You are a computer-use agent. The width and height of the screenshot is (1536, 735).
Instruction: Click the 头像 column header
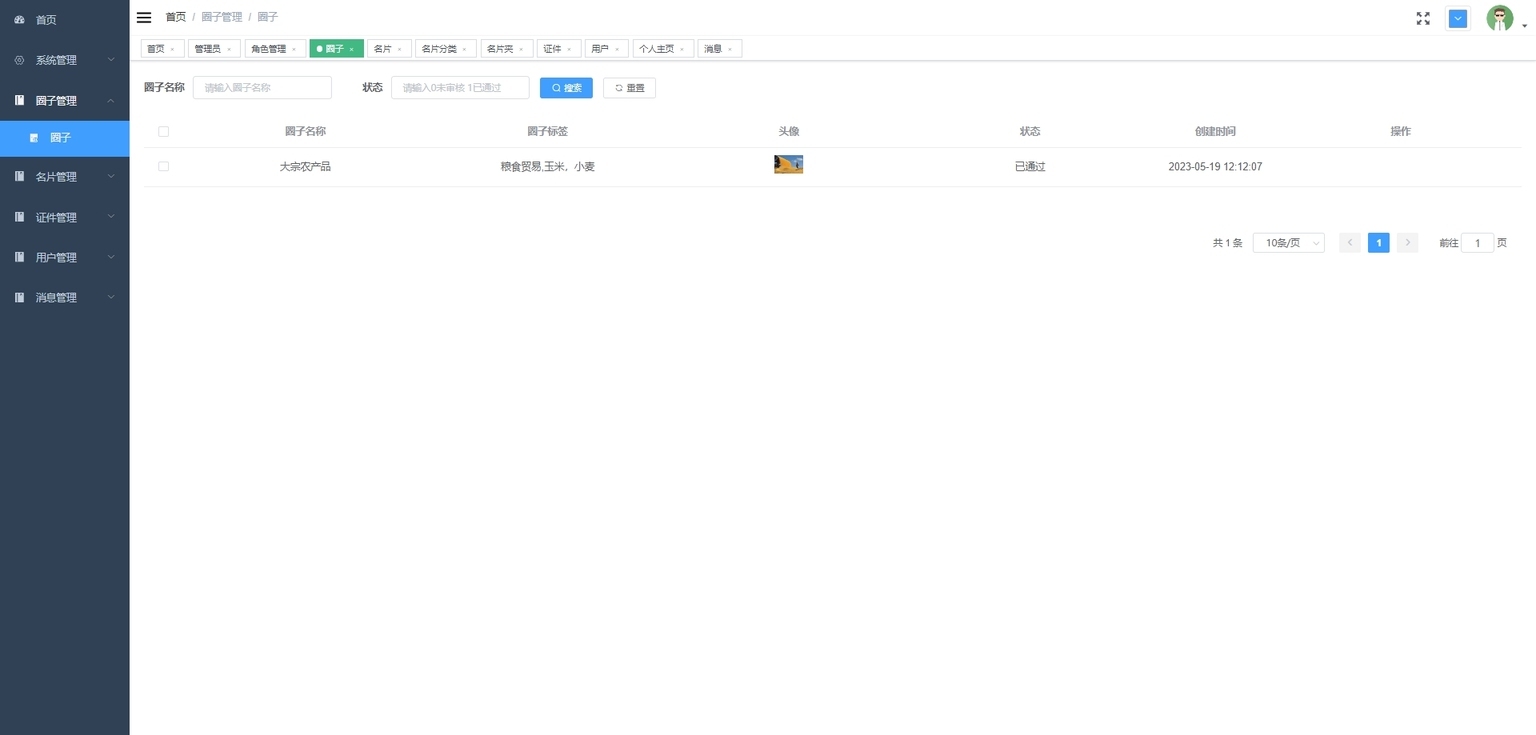tap(789, 131)
